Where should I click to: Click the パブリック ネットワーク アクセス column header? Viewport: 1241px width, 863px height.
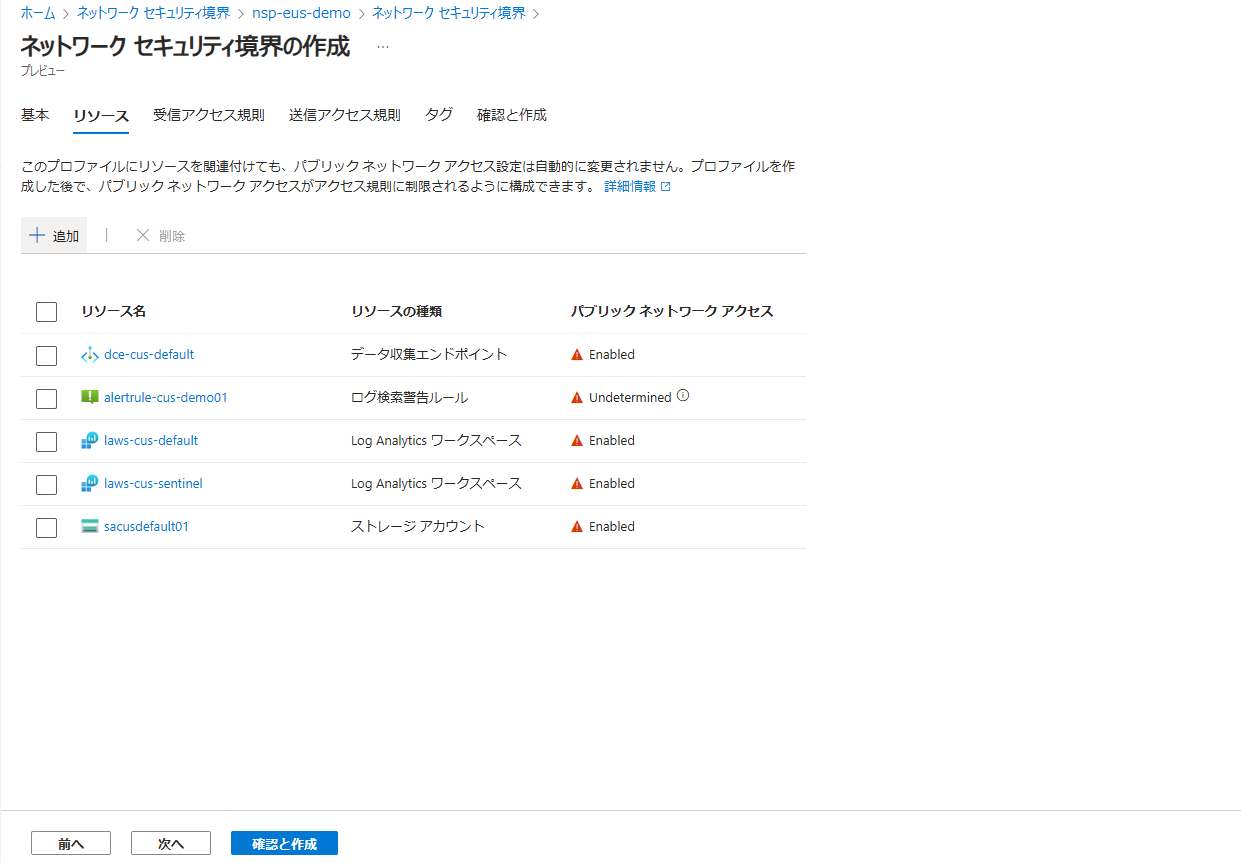tap(672, 311)
